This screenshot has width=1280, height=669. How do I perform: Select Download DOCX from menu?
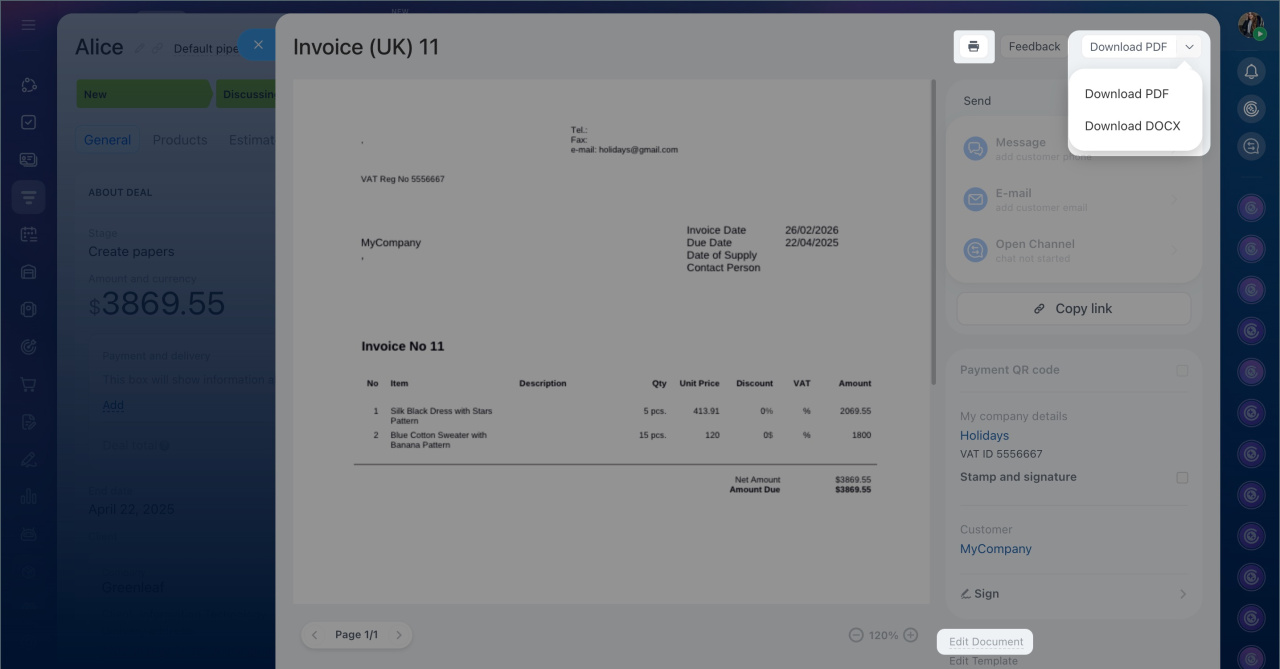[1132, 126]
